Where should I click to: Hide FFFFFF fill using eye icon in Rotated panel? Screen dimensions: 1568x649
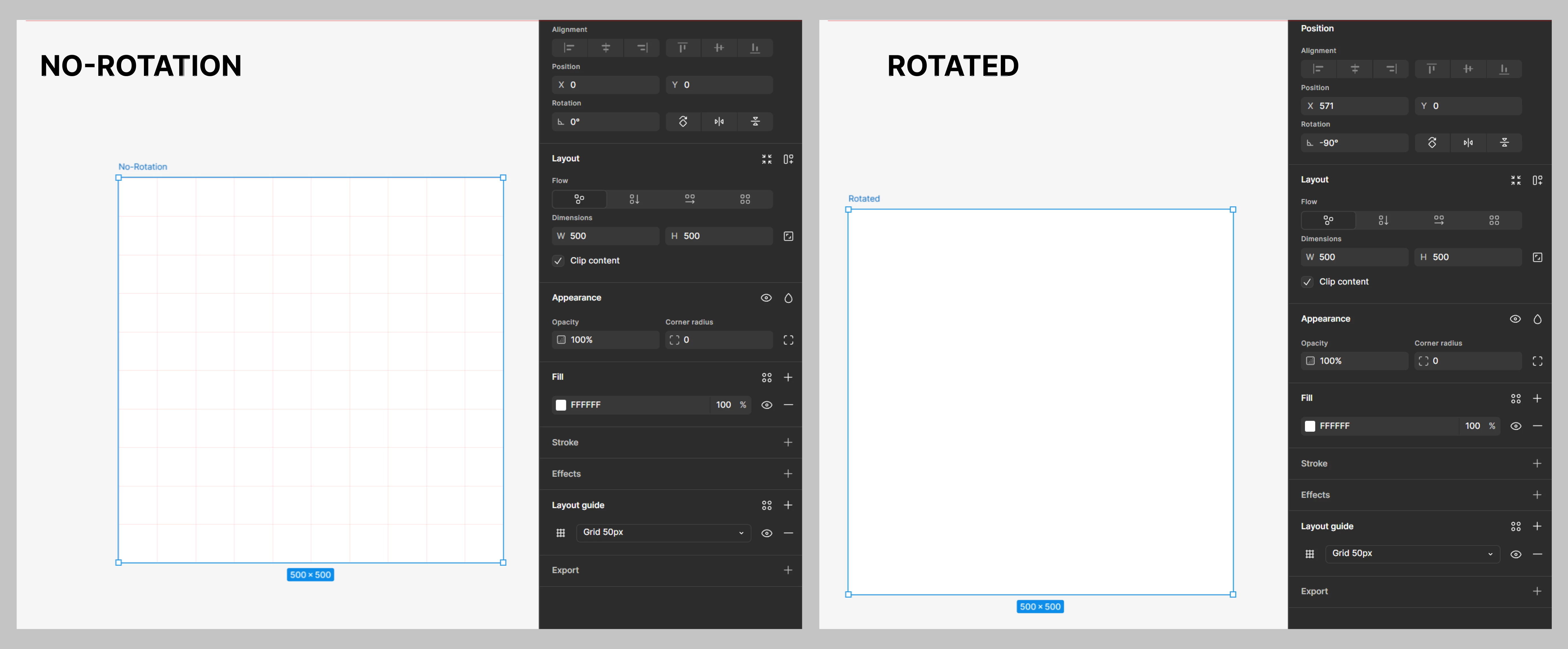pyautogui.click(x=1516, y=426)
